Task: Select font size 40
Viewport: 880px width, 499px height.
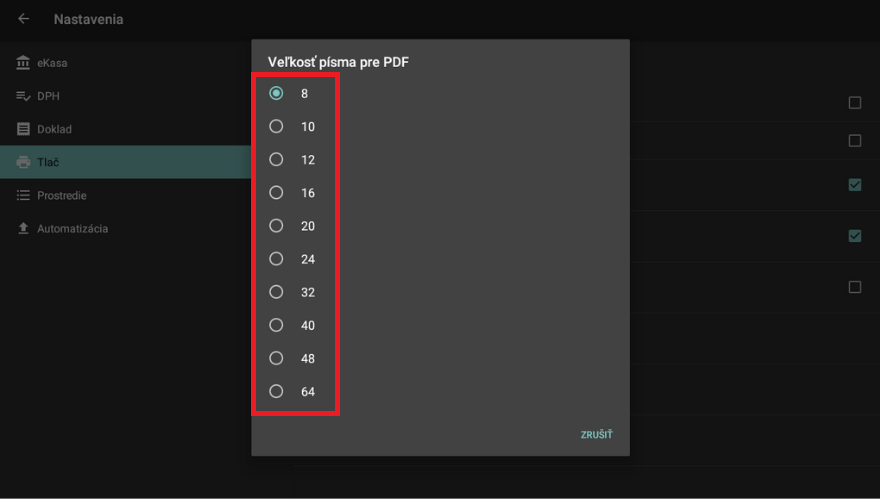Action: tap(276, 325)
